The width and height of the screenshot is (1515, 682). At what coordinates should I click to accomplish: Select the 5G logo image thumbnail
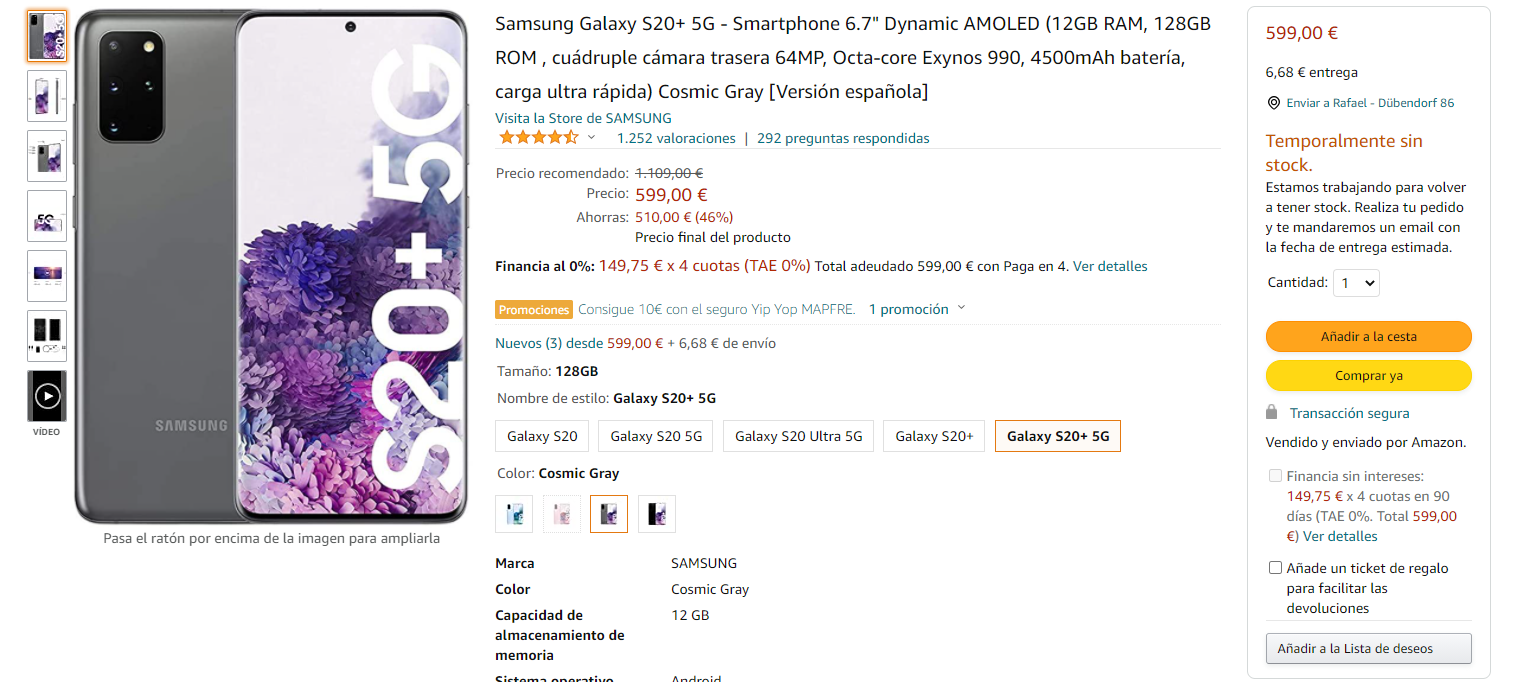coord(47,216)
